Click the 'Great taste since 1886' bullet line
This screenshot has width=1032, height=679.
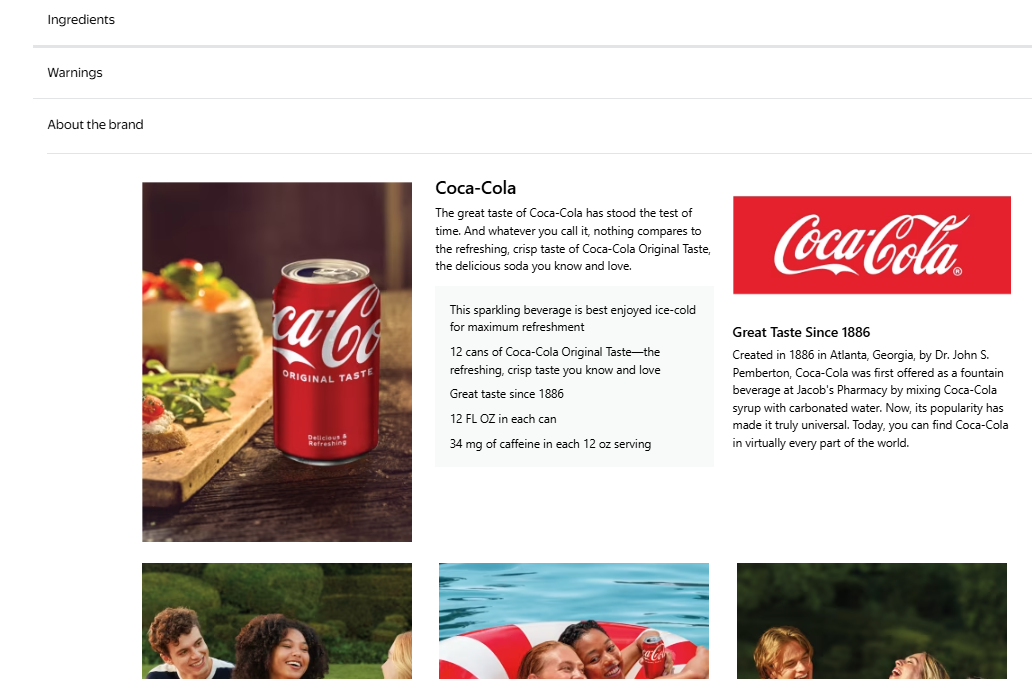[x=507, y=394]
